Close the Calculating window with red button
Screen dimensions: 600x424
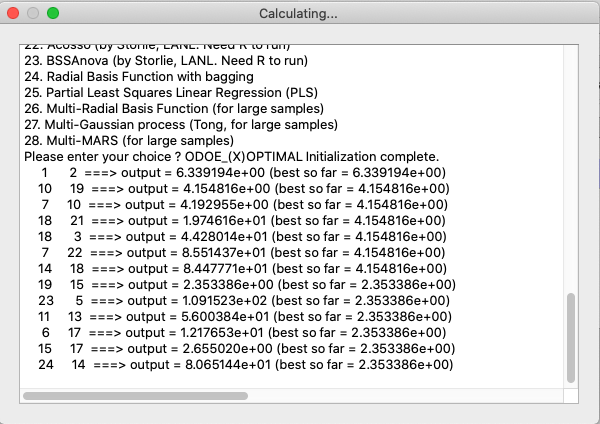(x=13, y=13)
